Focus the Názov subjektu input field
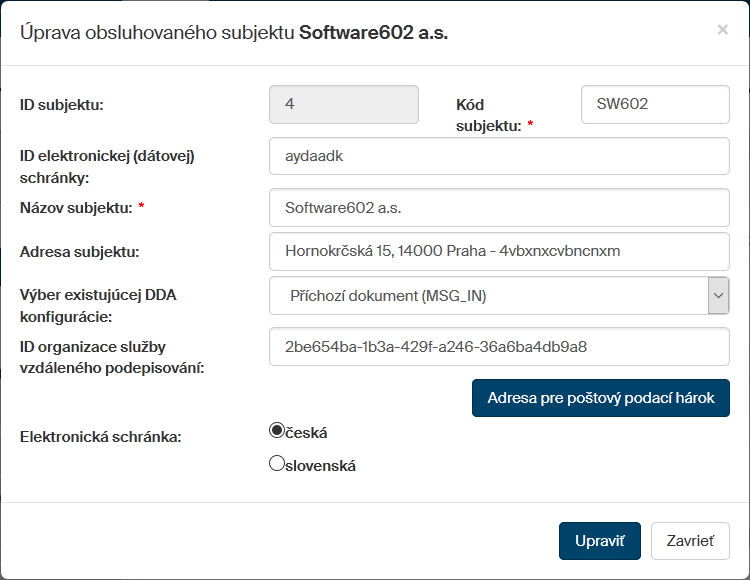The width and height of the screenshot is (750, 580). (499, 208)
